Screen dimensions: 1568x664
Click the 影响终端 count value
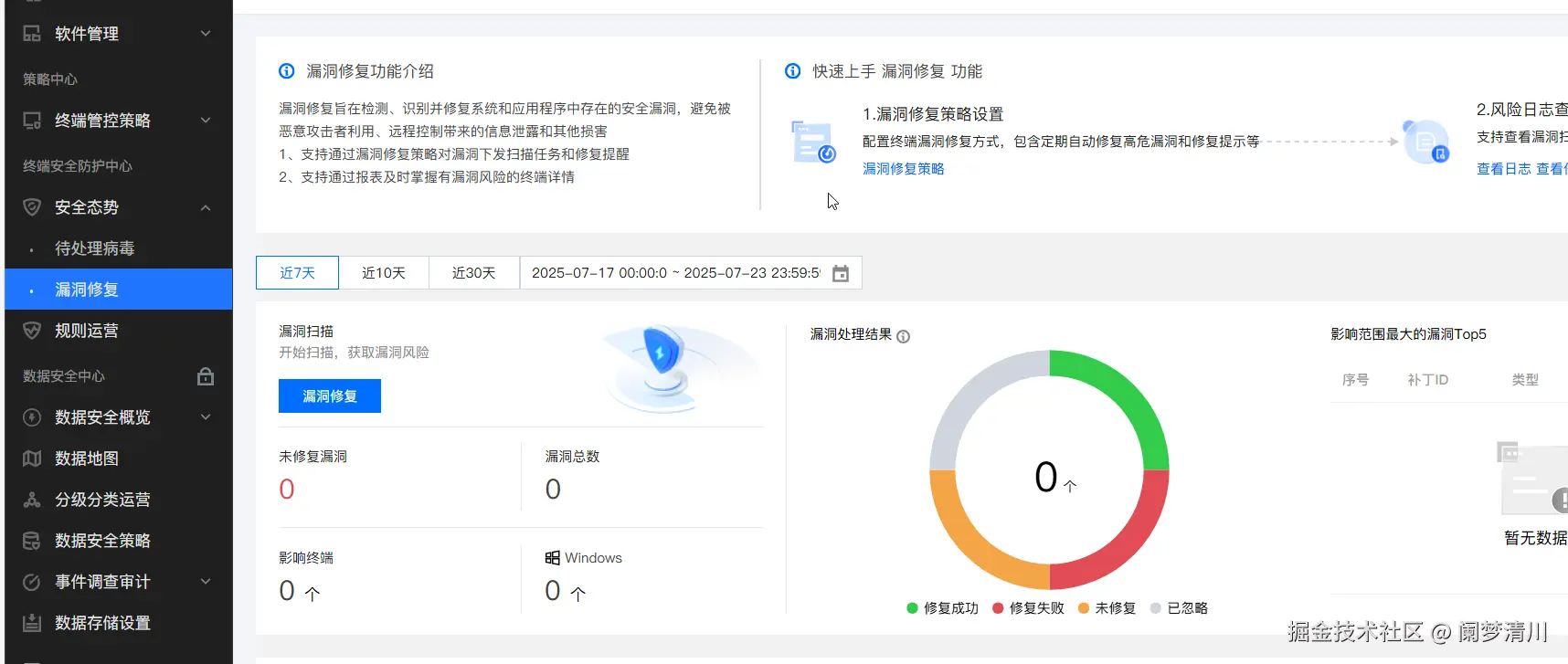287,591
